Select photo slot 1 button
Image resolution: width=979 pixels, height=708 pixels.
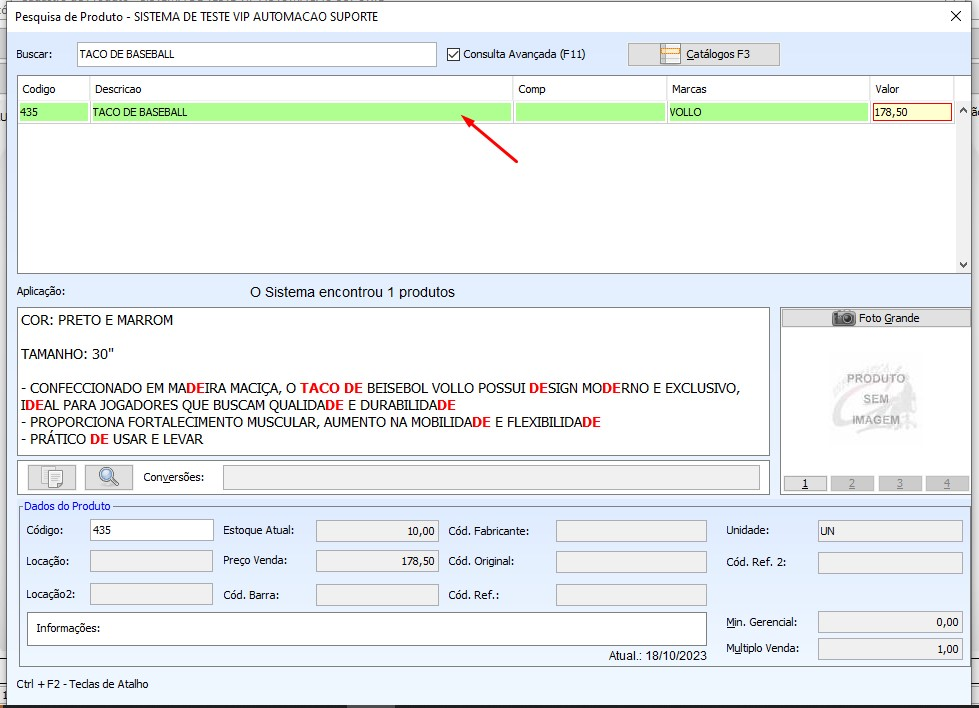tap(805, 483)
